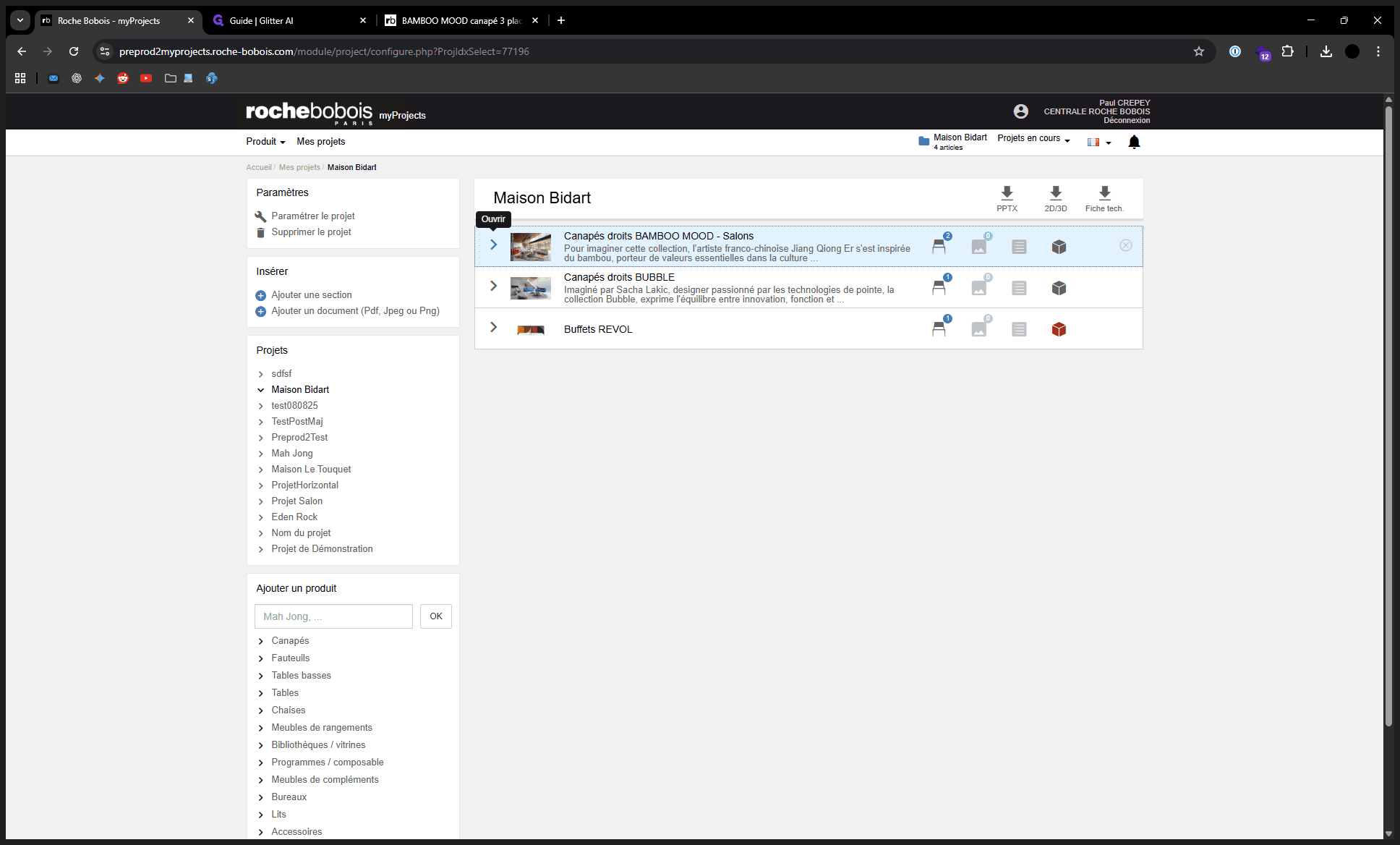This screenshot has width=1400, height=845.
Task: Download the PPTX export
Action: 1007,198
